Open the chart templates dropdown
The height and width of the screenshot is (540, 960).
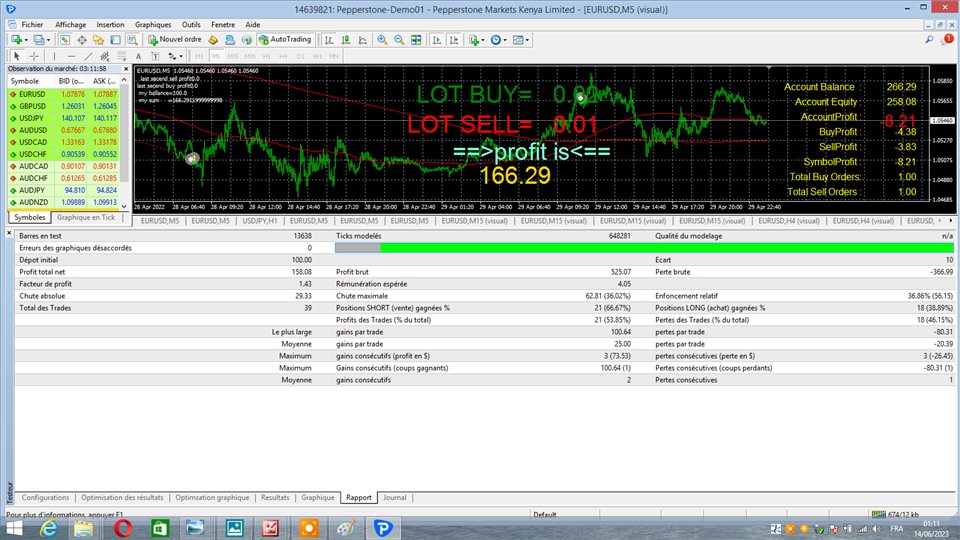pos(520,40)
